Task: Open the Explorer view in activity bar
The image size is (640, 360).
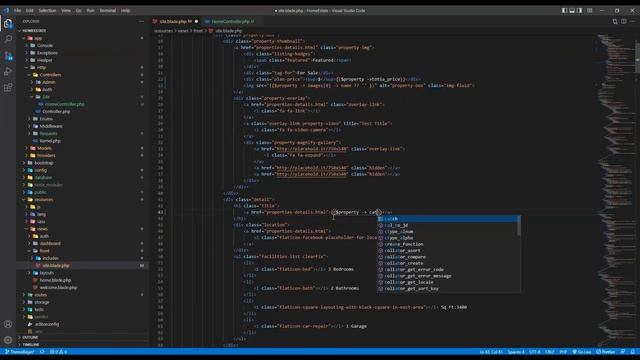Action: (x=8, y=24)
